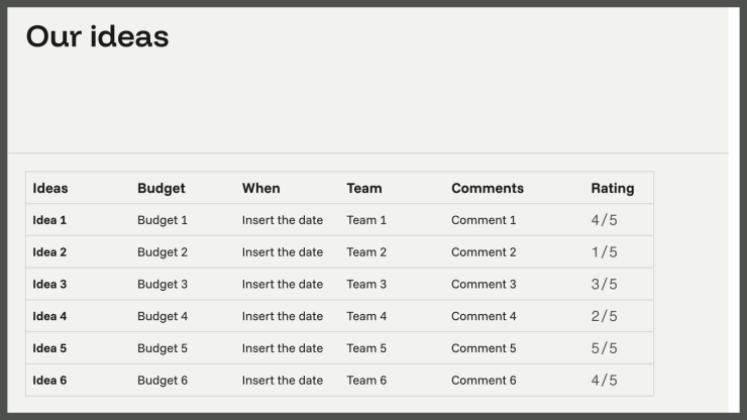Click the "Idea 6" cell
The height and width of the screenshot is (420, 747).
click(50, 380)
